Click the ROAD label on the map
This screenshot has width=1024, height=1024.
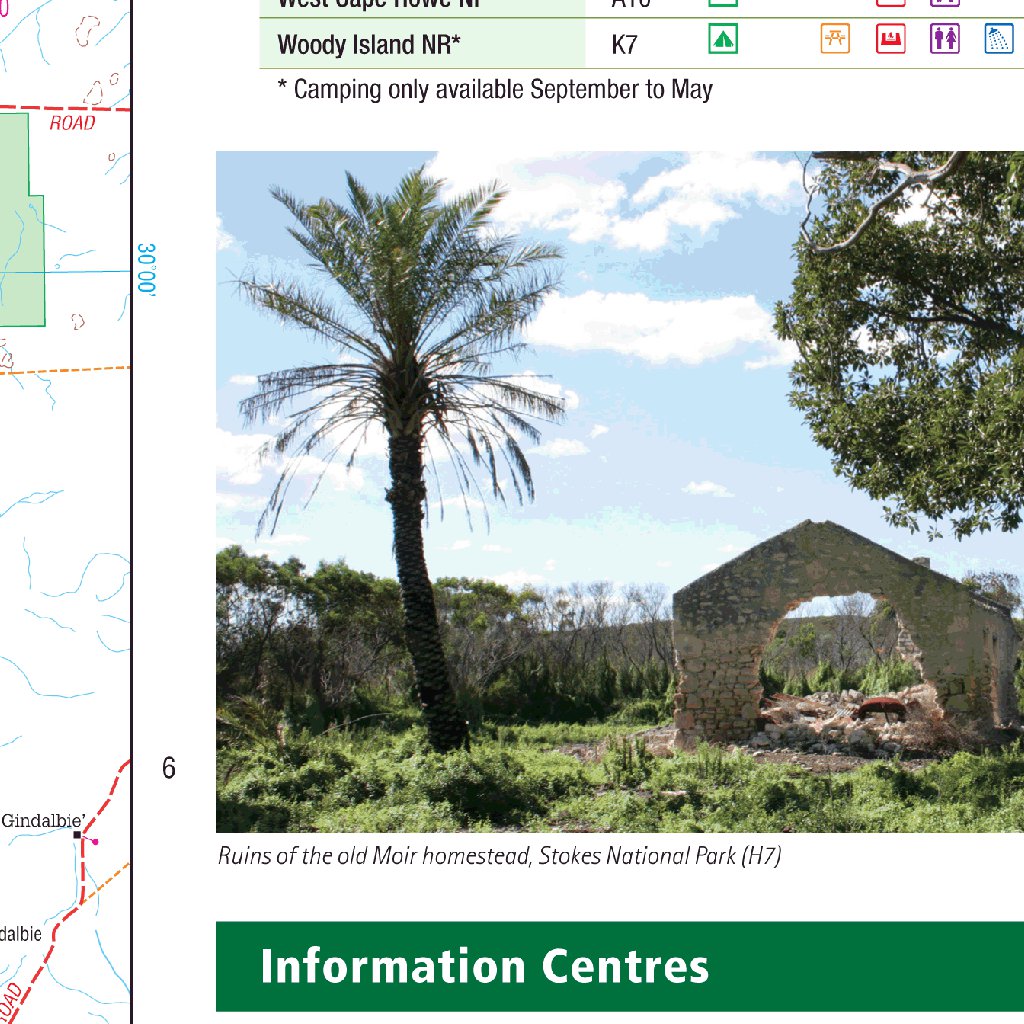pyautogui.click(x=72, y=123)
